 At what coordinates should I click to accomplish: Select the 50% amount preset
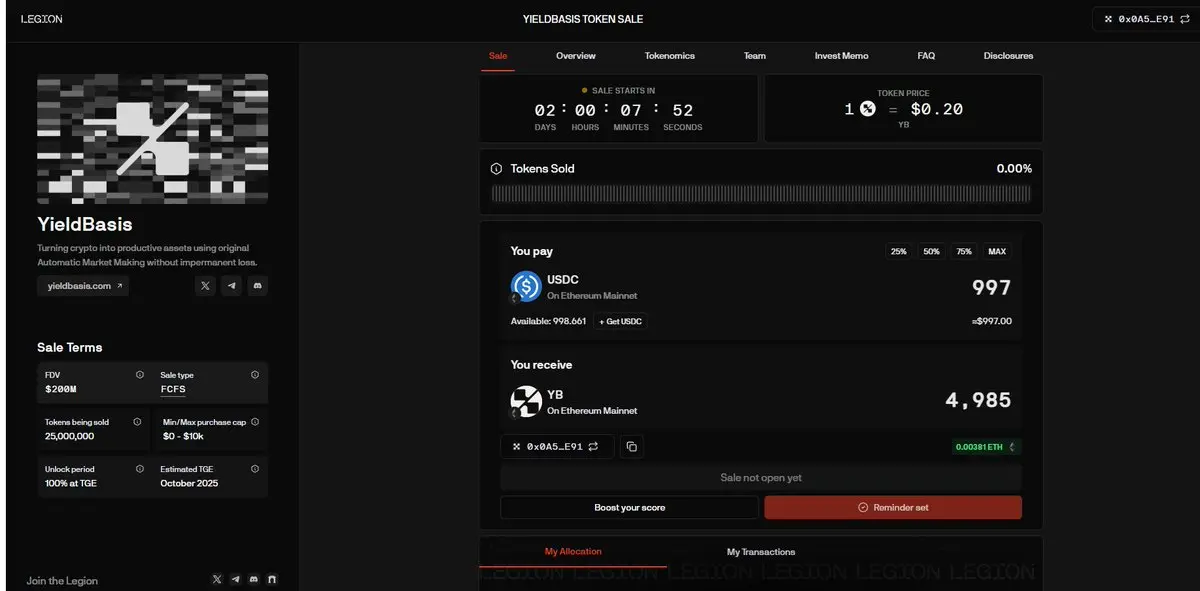[931, 252]
